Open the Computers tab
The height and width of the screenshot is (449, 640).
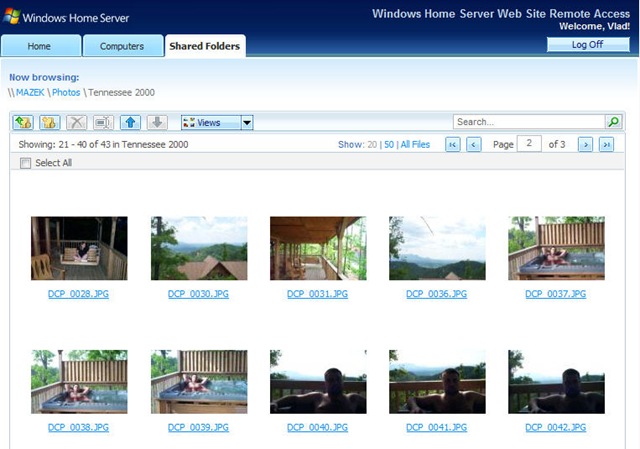(x=121, y=46)
